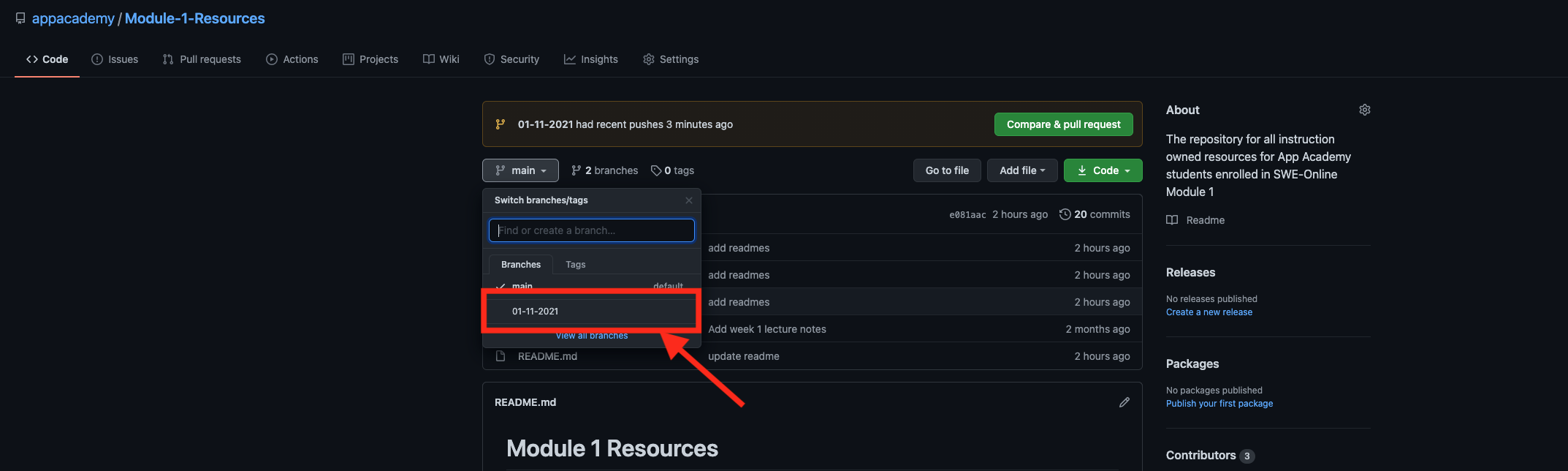Click the '2 months ago' timestamp
Screen dimensions: 1568x471
pos(1097,329)
